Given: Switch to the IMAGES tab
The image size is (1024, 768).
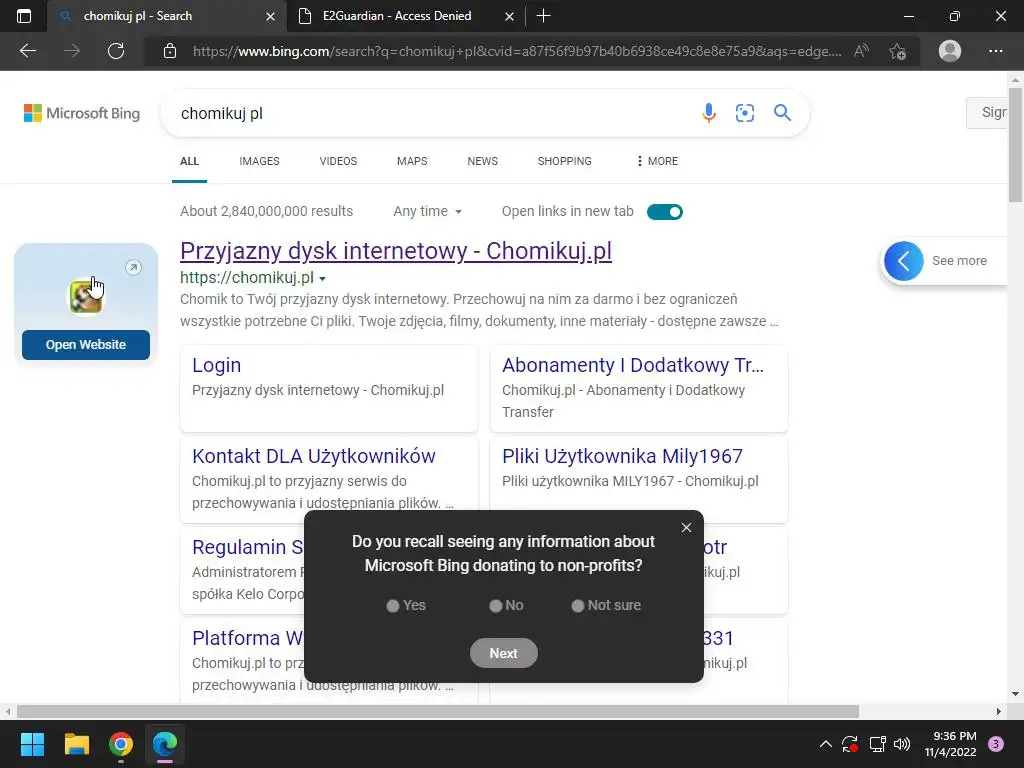Looking at the screenshot, I should click(259, 161).
